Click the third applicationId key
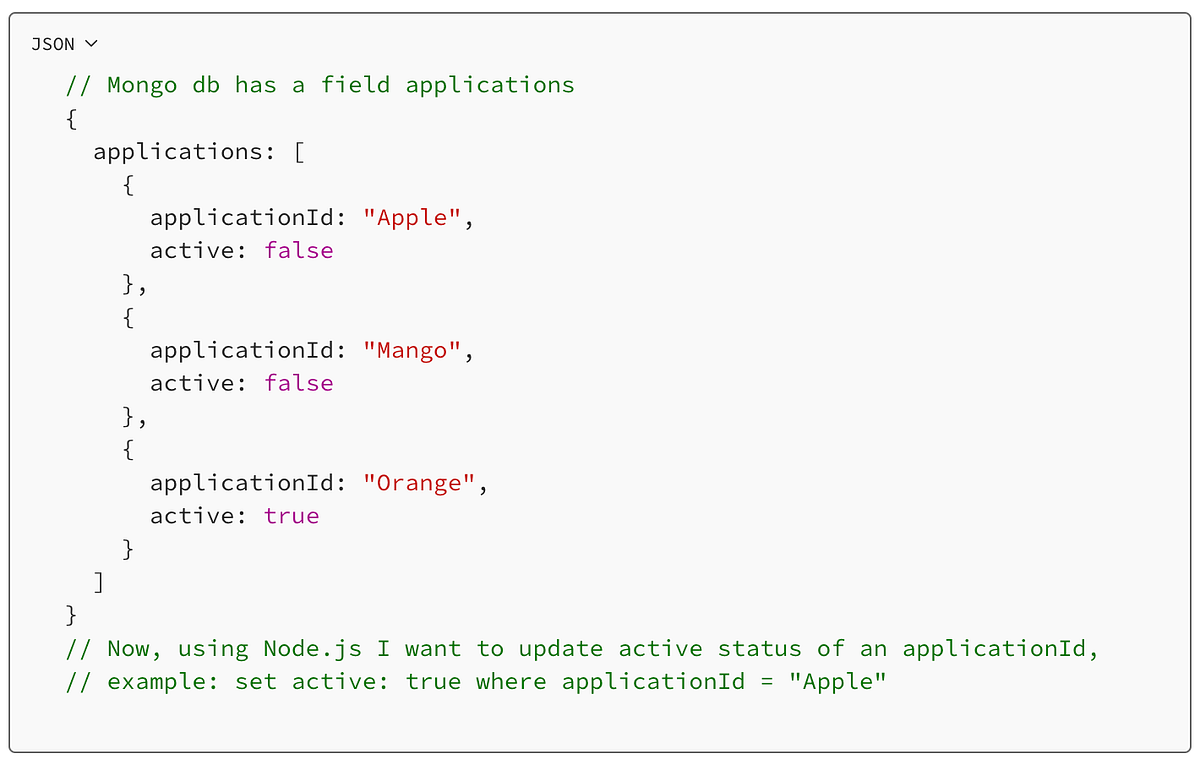Image resolution: width=1200 pixels, height=761 pixels. 242,483
